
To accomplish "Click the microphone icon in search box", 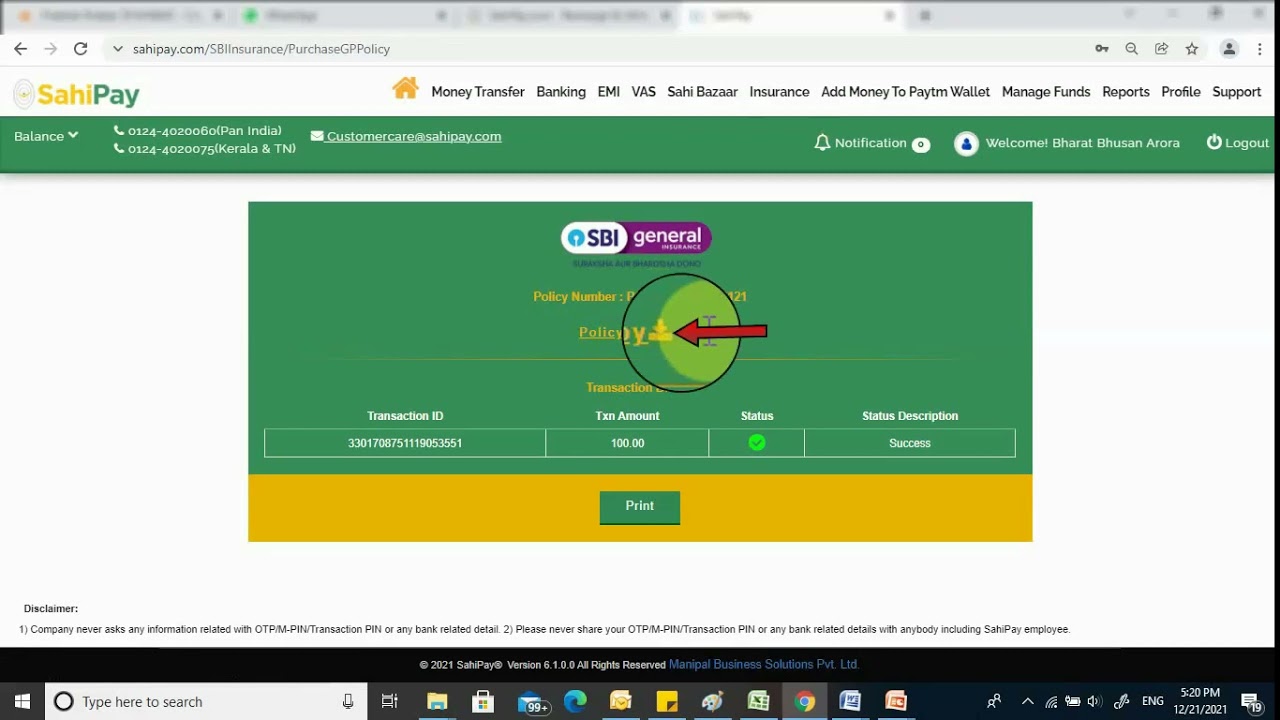I will [x=348, y=701].
